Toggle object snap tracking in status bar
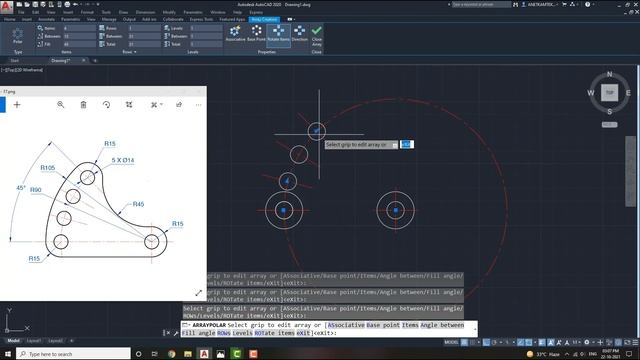The image size is (640, 360). pyautogui.click(x=520, y=342)
